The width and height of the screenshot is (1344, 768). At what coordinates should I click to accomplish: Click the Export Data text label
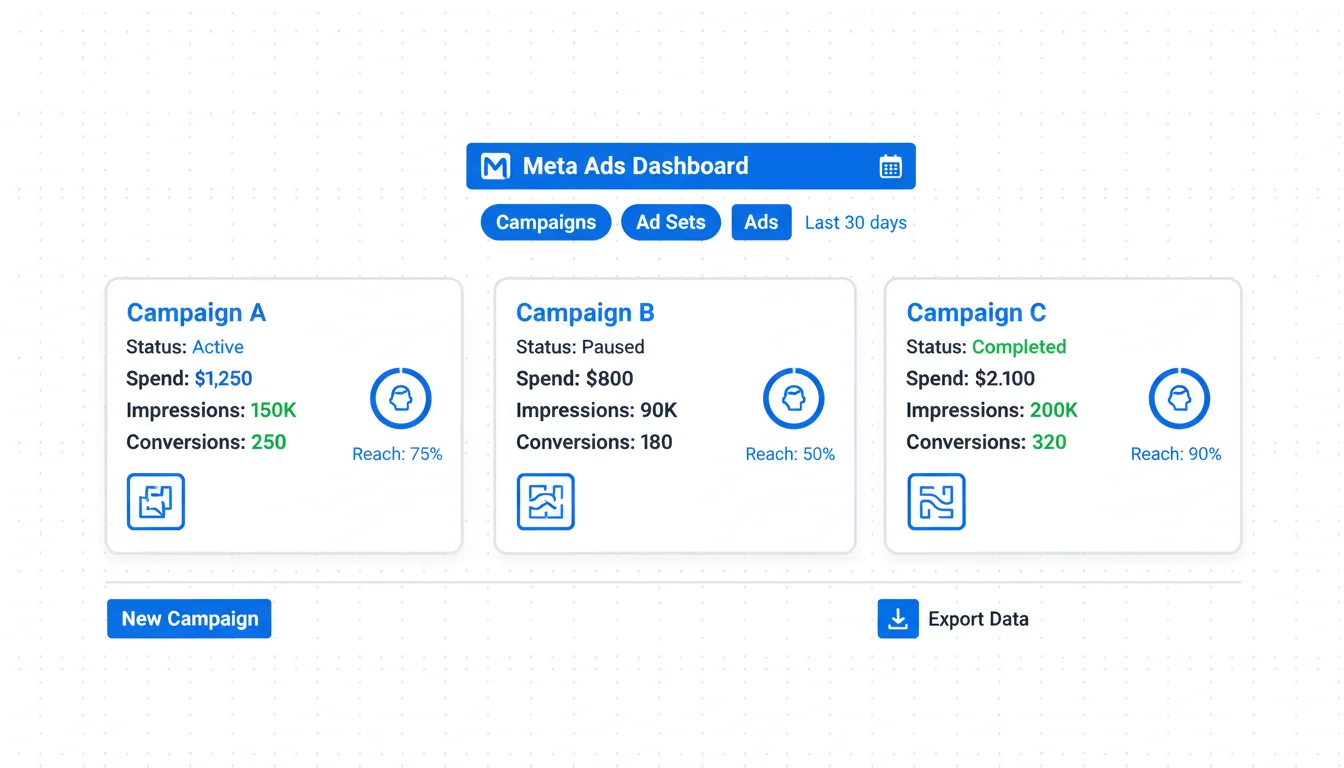[978, 619]
